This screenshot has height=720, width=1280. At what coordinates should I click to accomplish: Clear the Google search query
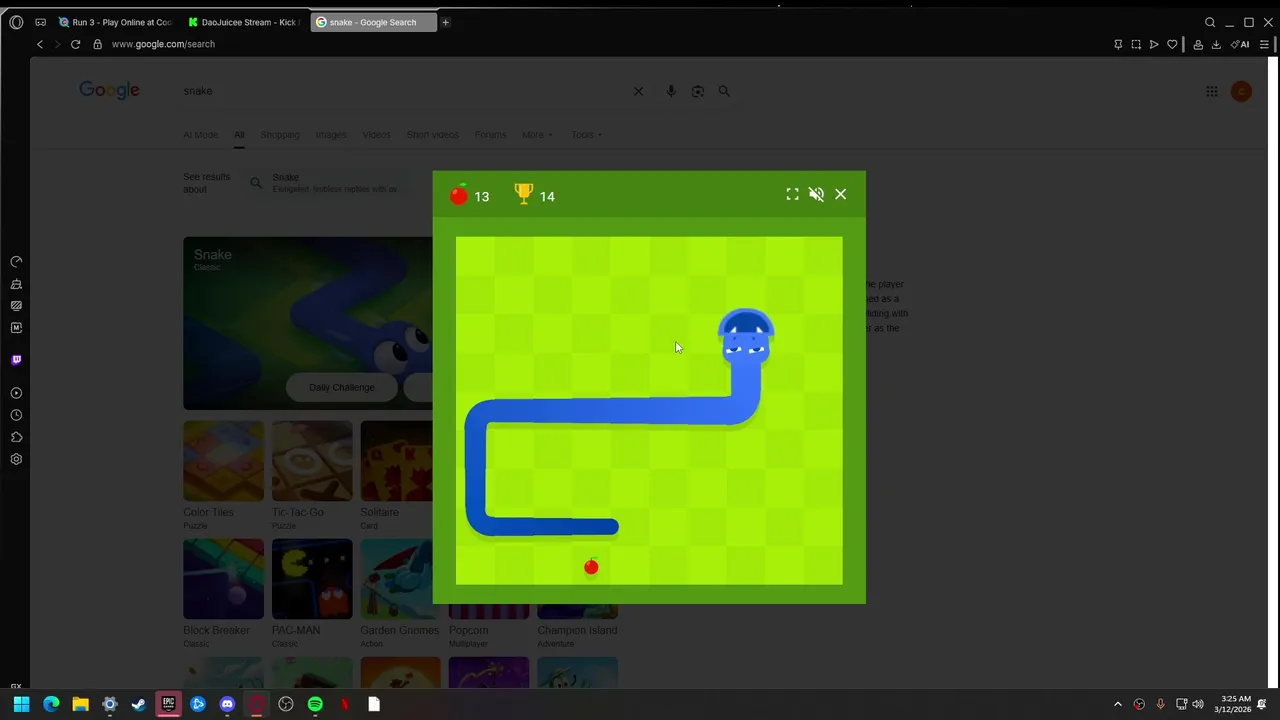638,91
